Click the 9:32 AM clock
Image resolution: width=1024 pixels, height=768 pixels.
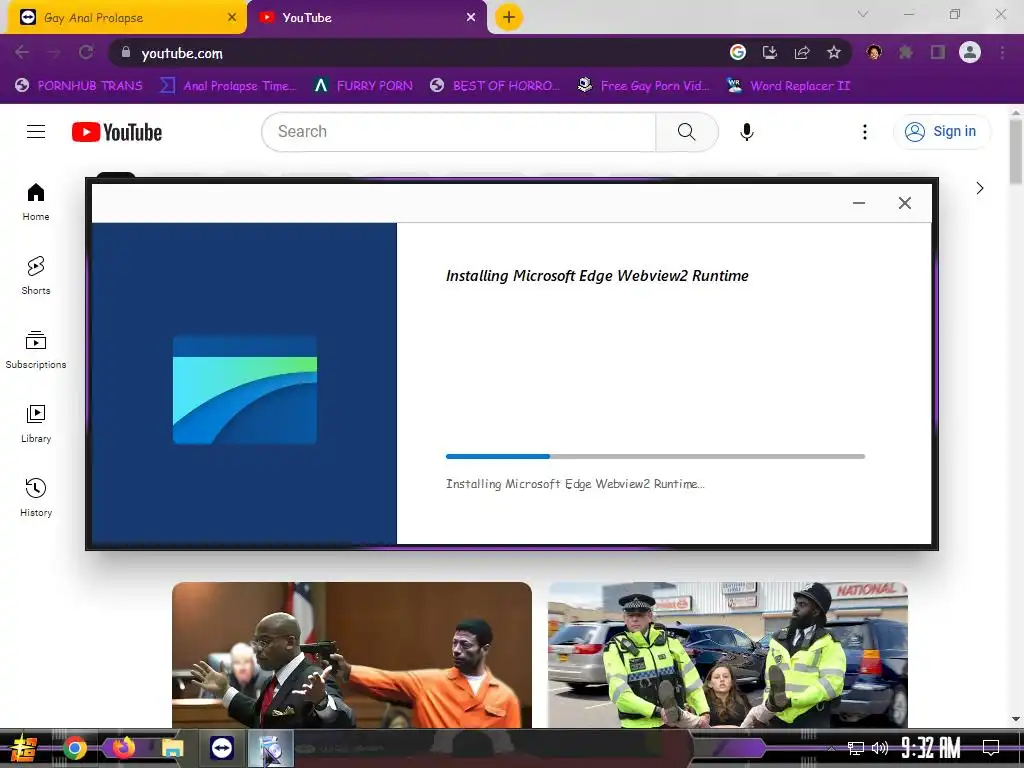[931, 748]
